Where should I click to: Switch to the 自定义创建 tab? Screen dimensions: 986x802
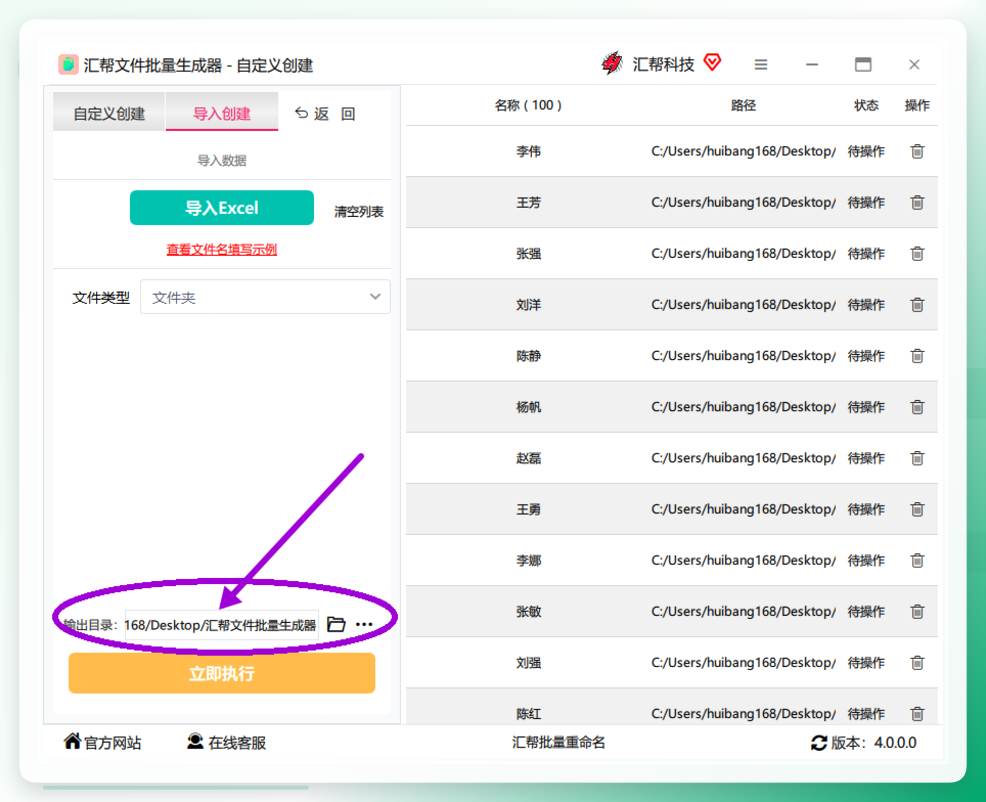(x=109, y=113)
